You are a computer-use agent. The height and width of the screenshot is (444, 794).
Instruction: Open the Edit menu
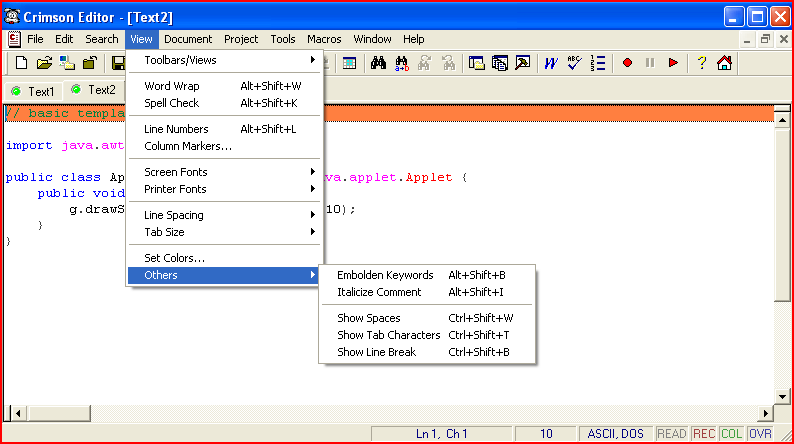point(64,39)
